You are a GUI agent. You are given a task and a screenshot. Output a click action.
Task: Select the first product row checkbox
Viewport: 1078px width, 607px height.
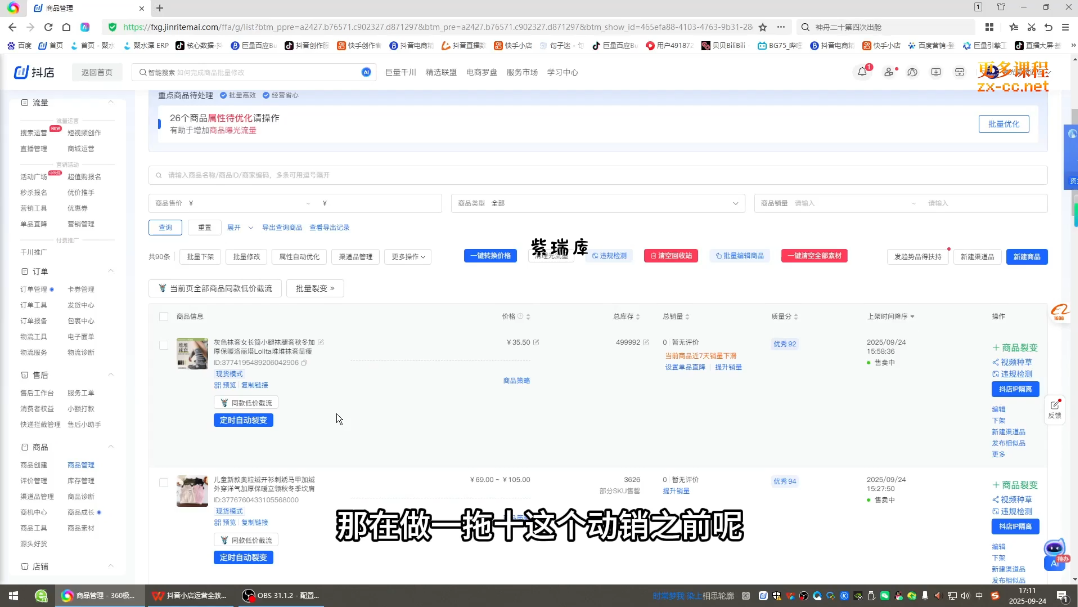(x=164, y=345)
